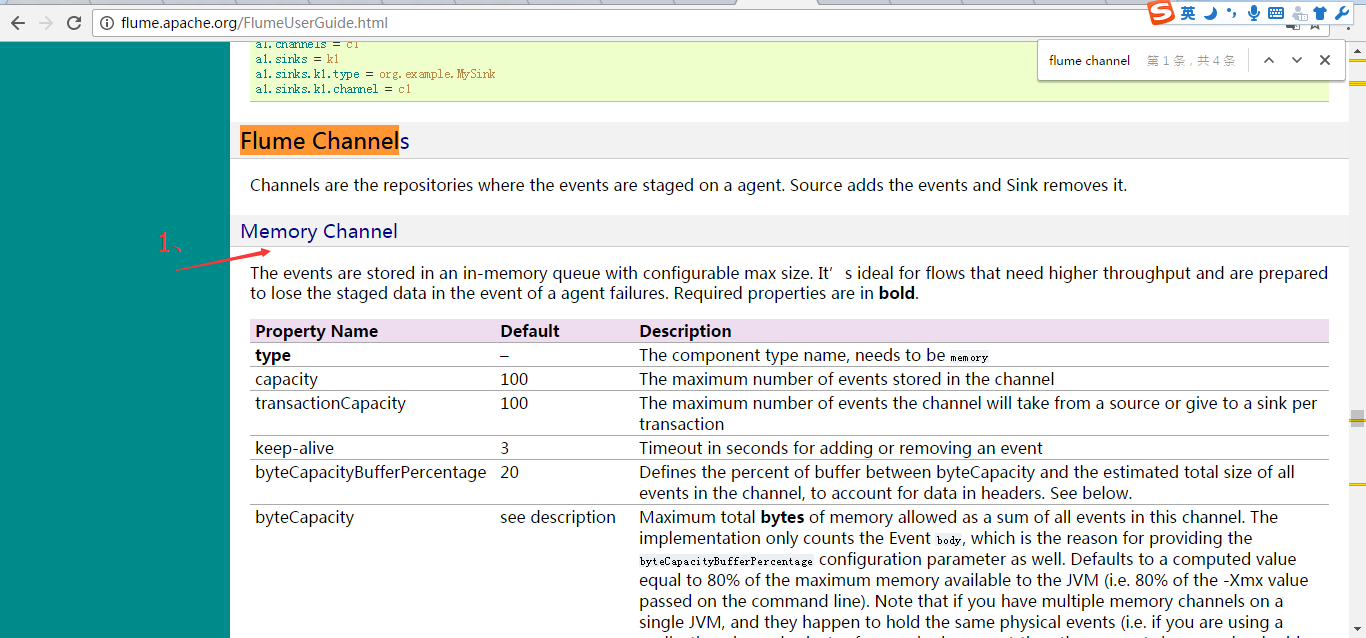
Task: Click 'maximum number of events stored' description
Action: point(847,379)
